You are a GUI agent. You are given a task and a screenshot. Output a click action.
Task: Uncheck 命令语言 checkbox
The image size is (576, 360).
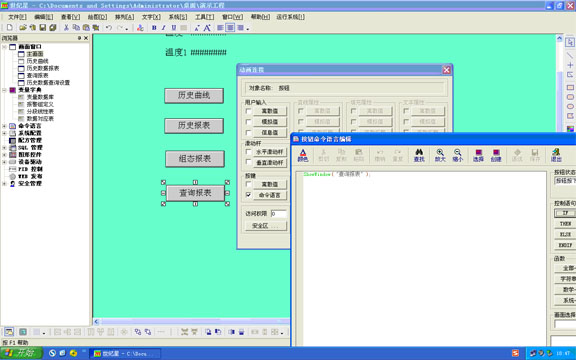pyautogui.click(x=248, y=195)
